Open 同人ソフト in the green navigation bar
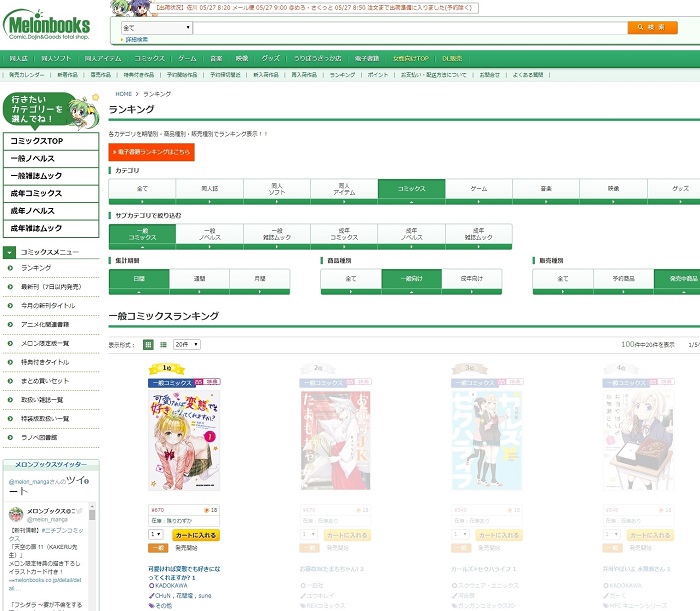Viewport: 700px width, 611px height. tap(56, 58)
